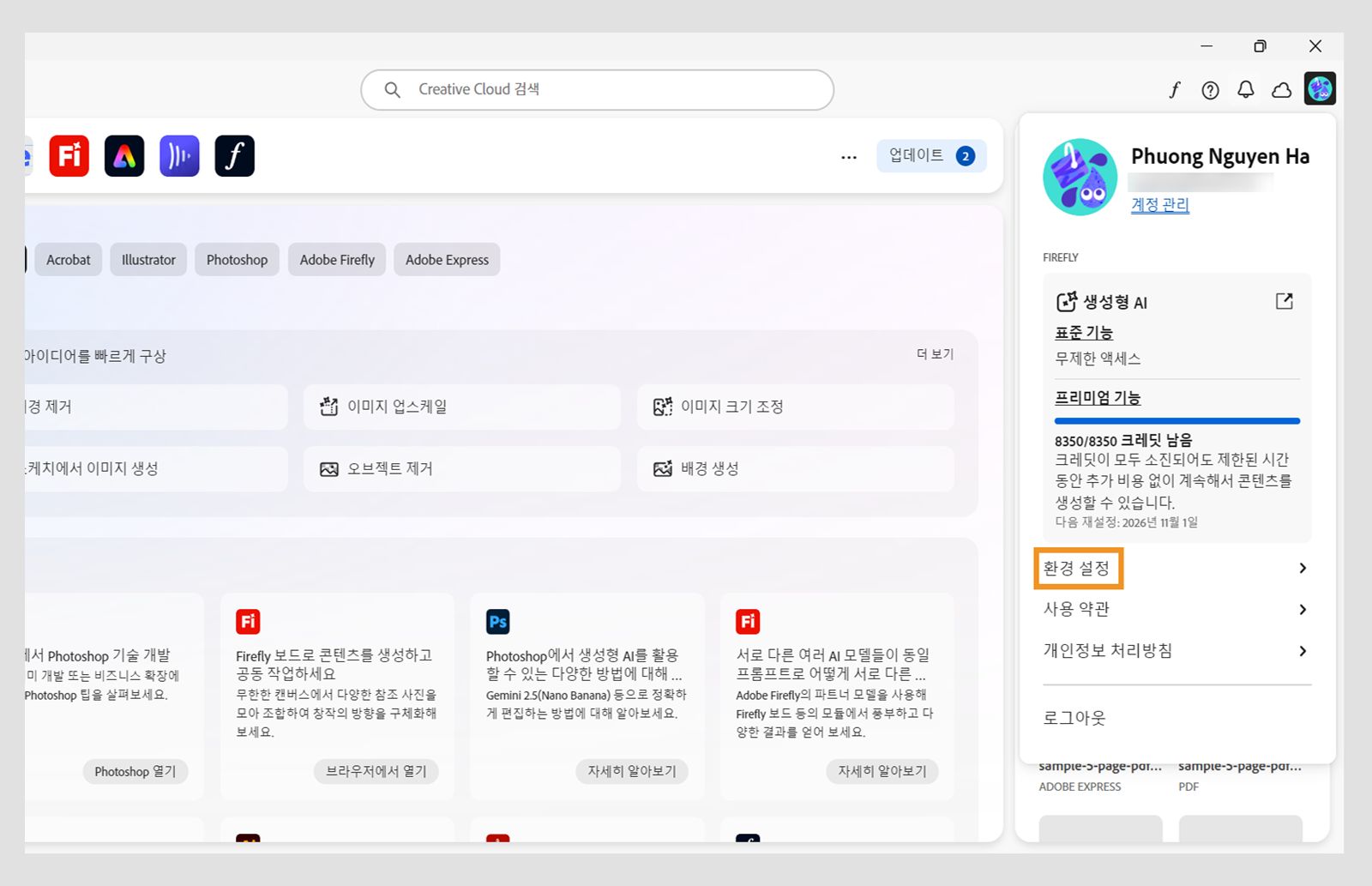Viewport: 1372px width, 886px height.
Task: Expand the 사용 약관 chevron
Action: pos(1303,610)
